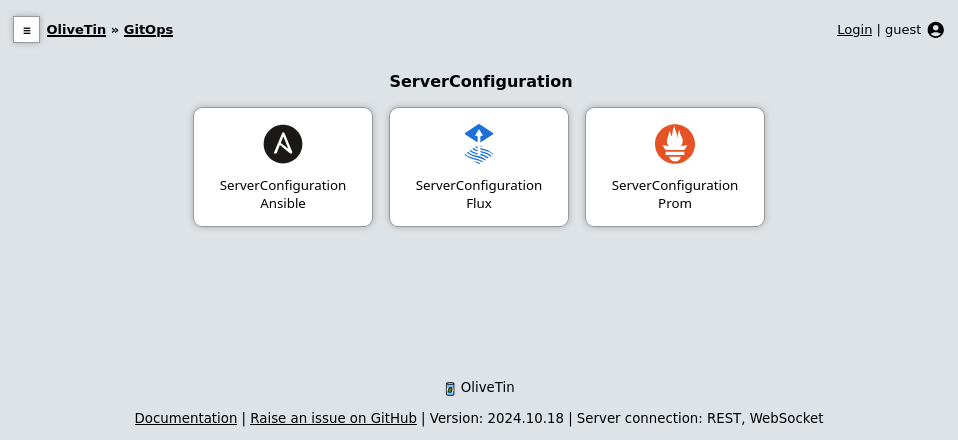Click the Server connection status text

(x=700, y=418)
